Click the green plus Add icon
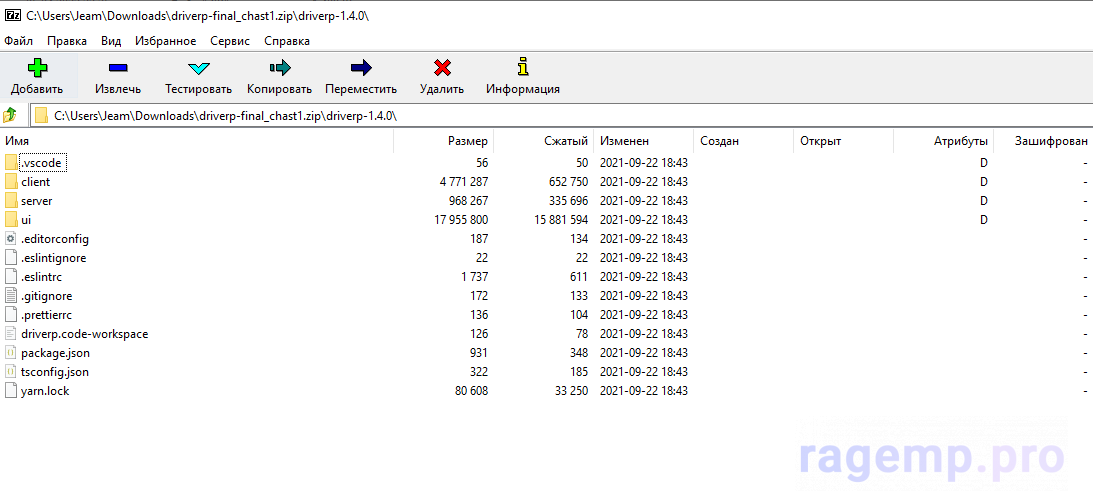Image resolution: width=1093 pixels, height=504 pixels. 37,68
